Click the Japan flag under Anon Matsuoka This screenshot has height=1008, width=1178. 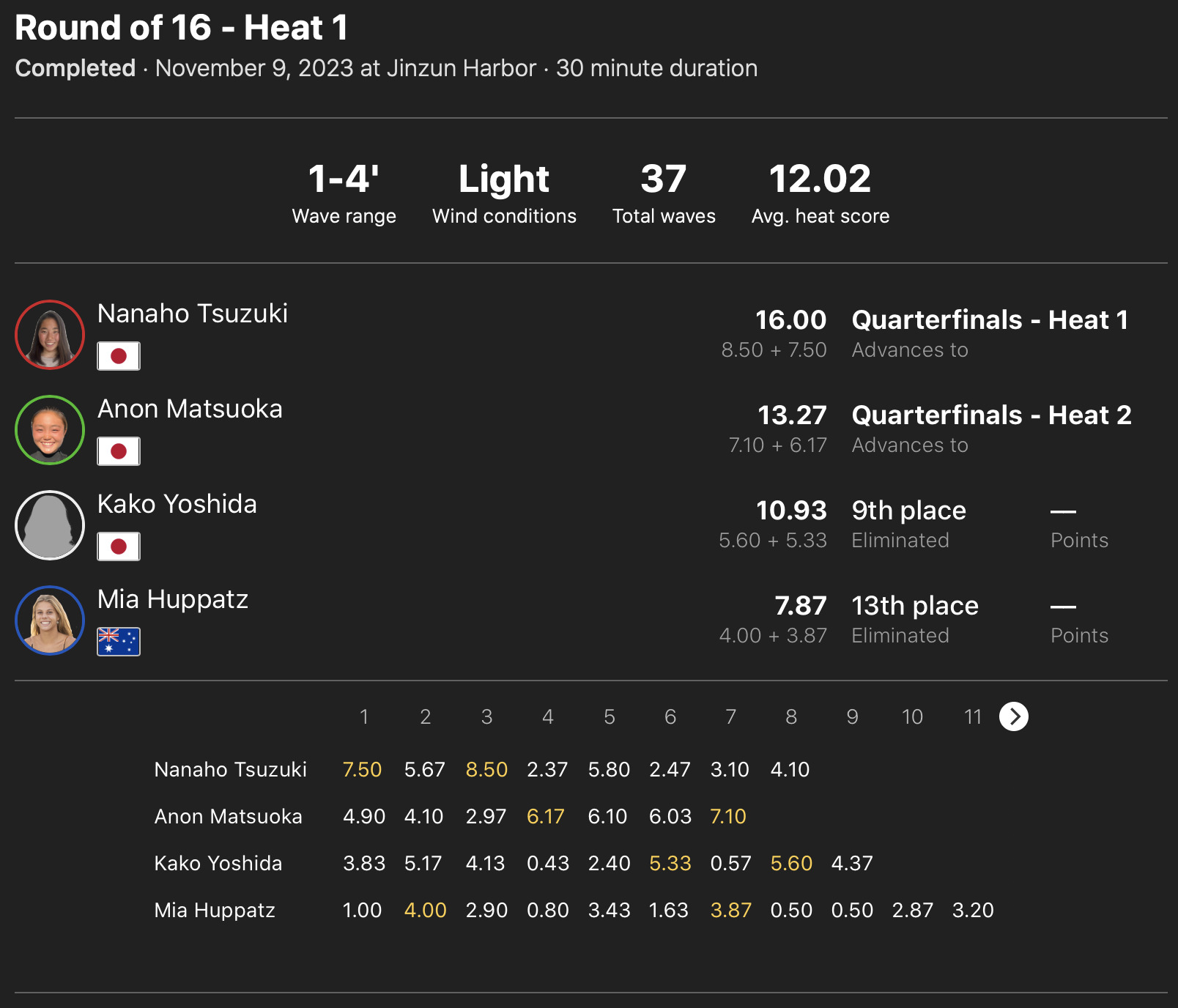point(119,451)
